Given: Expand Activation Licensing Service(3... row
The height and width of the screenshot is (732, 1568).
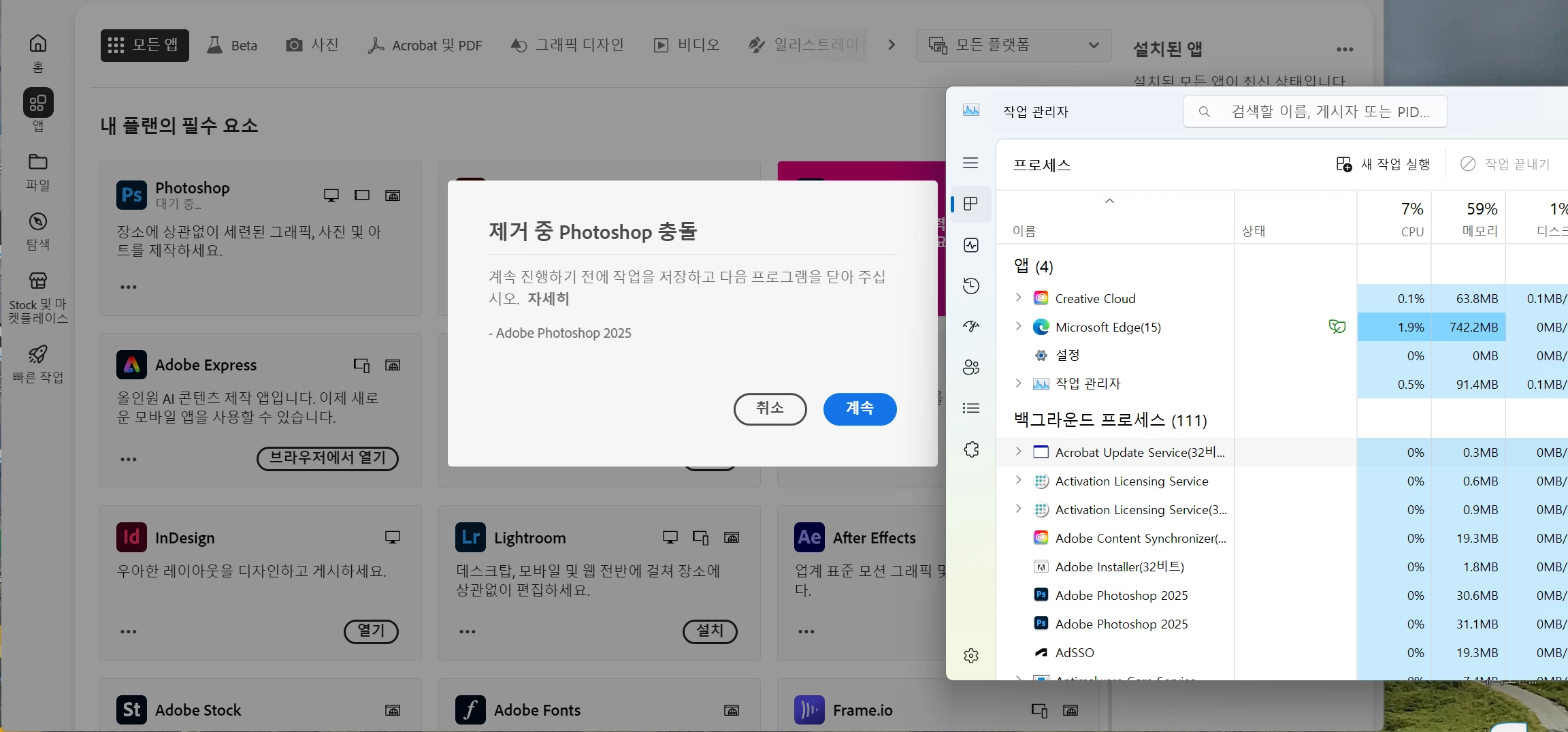Looking at the screenshot, I should (1018, 509).
